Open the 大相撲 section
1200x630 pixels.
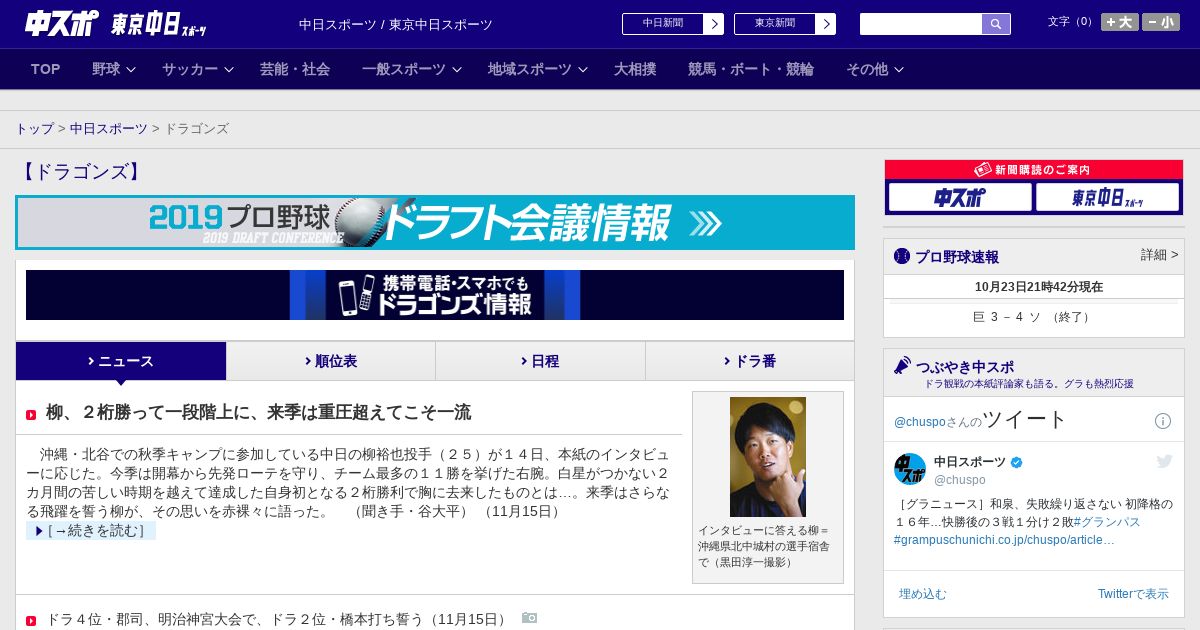tap(635, 69)
